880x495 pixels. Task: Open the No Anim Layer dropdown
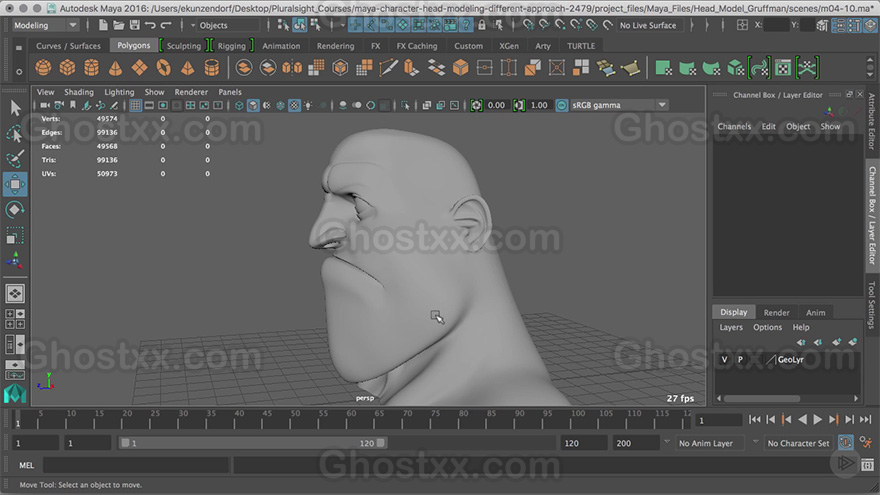710,443
